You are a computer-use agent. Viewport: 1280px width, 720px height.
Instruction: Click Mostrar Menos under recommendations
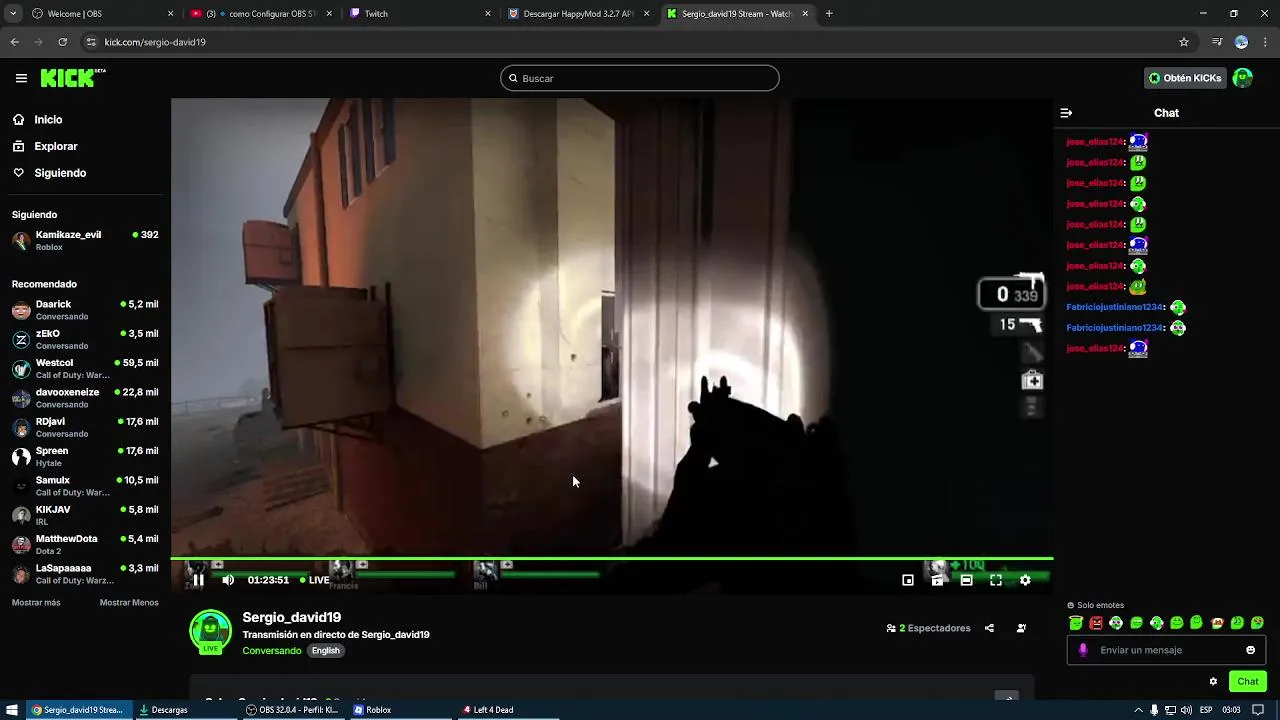click(x=129, y=602)
